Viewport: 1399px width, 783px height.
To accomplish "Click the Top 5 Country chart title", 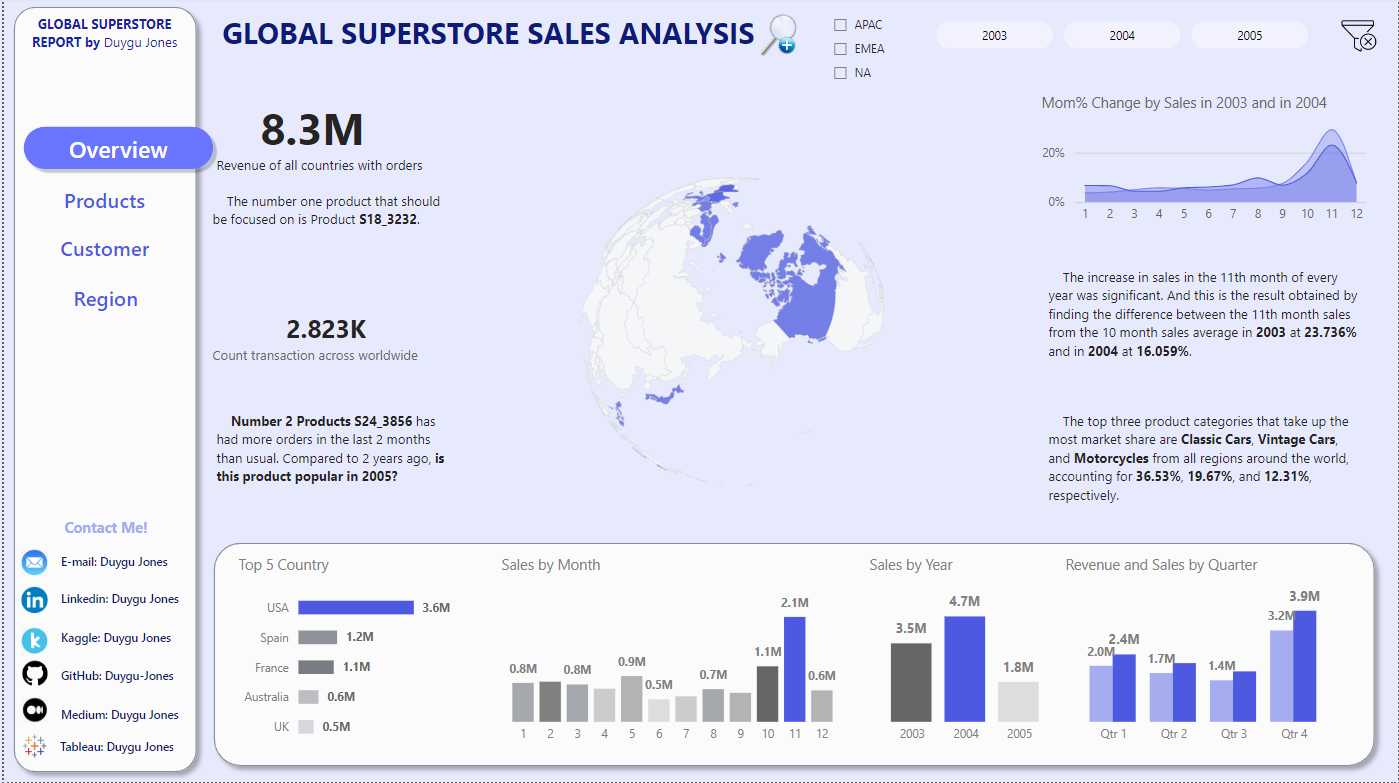I will (283, 565).
